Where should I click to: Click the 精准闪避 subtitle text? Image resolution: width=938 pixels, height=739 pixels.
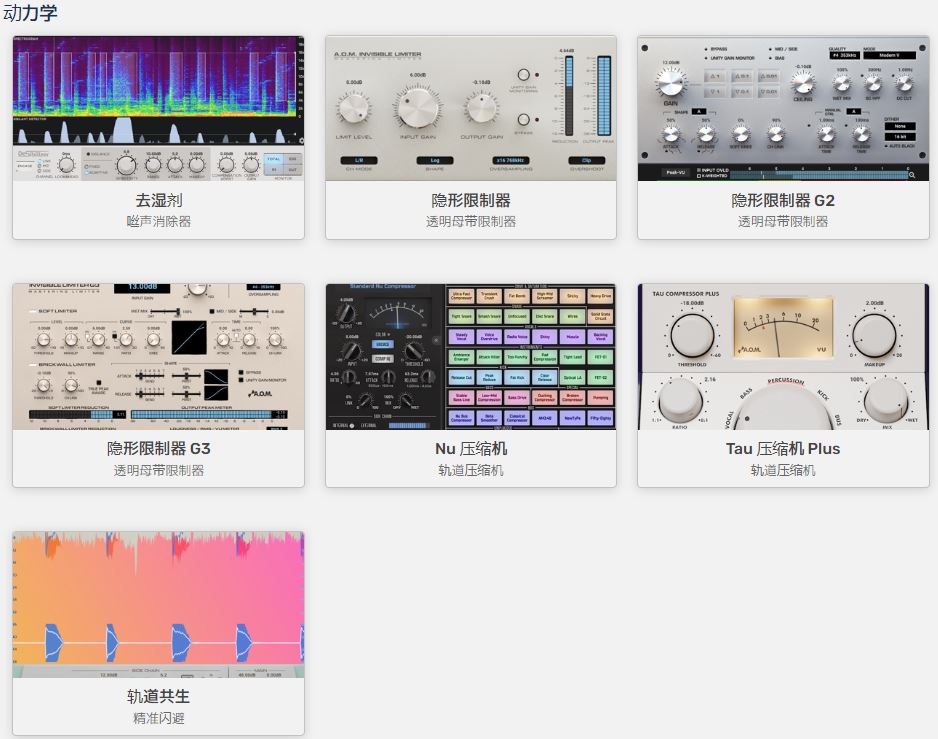159,718
